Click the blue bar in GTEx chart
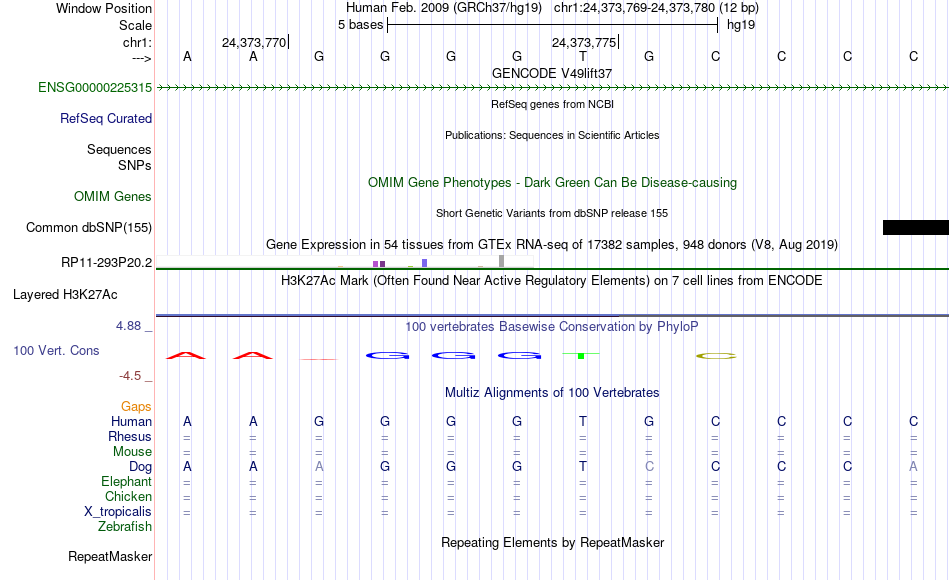Screen dimensions: 950x580 [424, 263]
